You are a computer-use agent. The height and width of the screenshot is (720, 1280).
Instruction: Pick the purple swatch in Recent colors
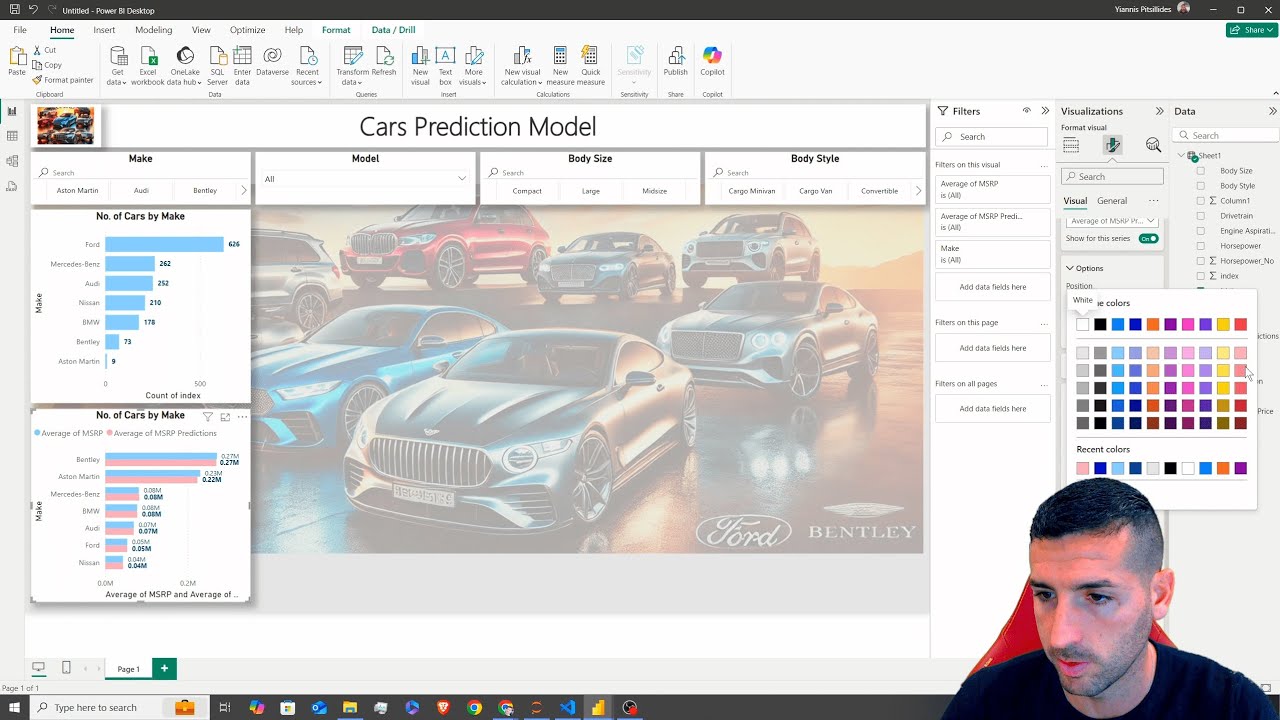1240,468
